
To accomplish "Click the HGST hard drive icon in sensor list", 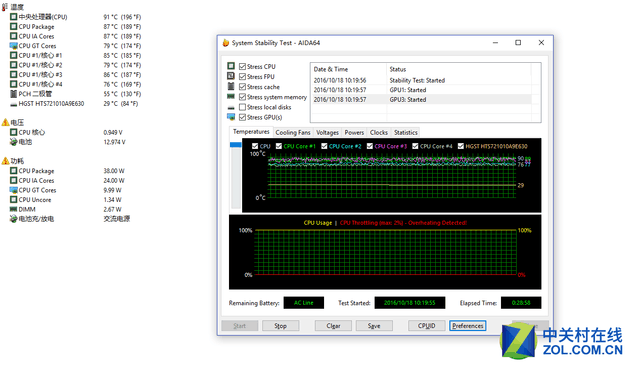I will (x=13, y=104).
